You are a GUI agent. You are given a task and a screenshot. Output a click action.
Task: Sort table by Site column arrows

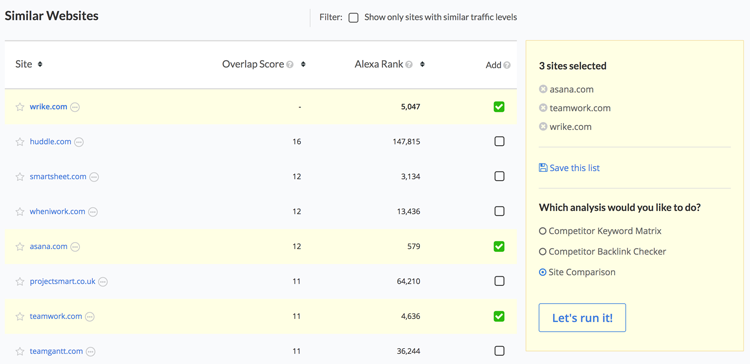40,64
